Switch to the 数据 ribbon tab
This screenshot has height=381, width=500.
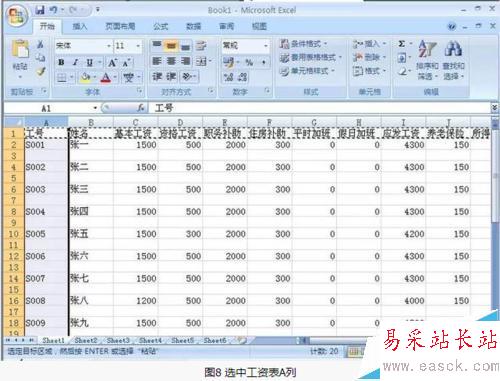[194, 26]
